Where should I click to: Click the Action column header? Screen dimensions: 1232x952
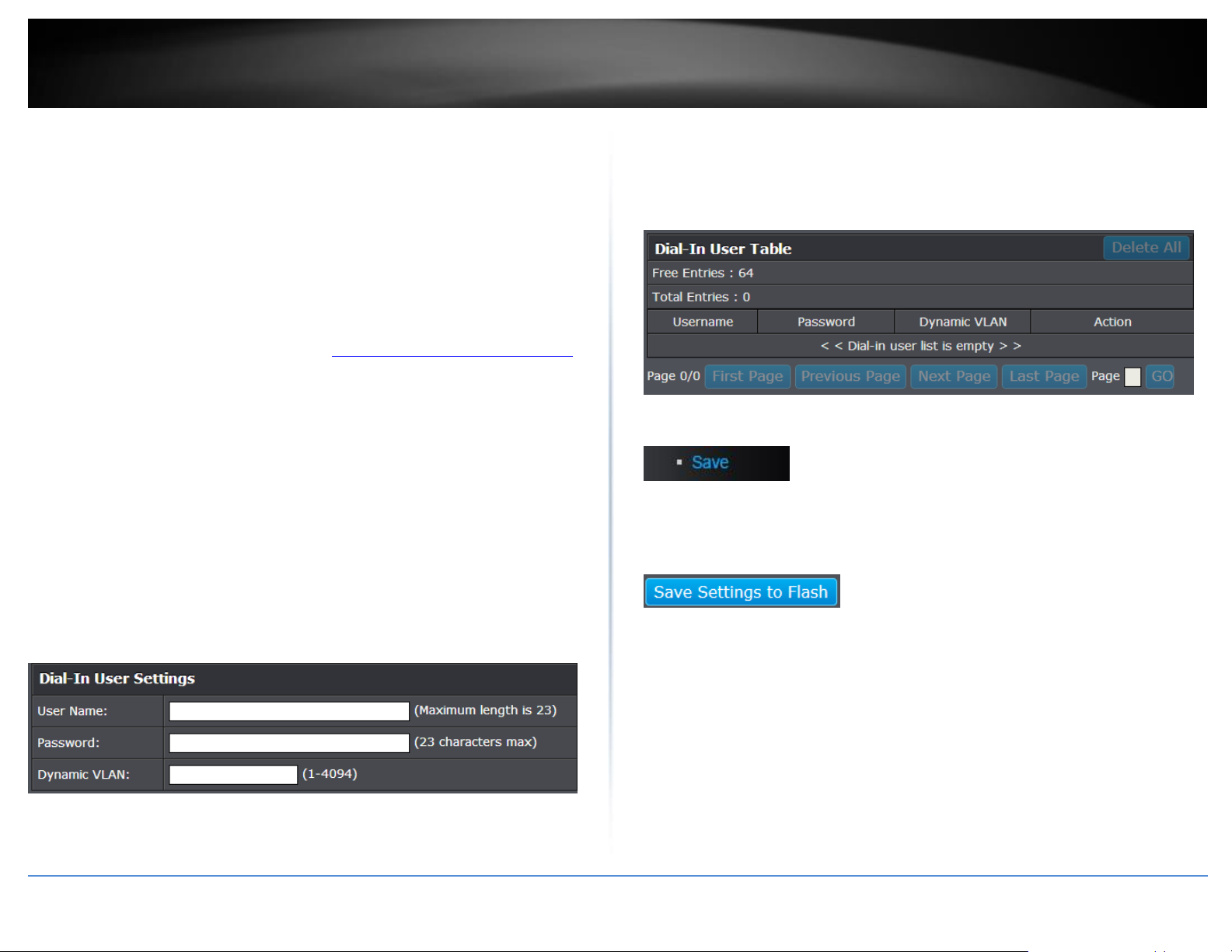click(1112, 322)
